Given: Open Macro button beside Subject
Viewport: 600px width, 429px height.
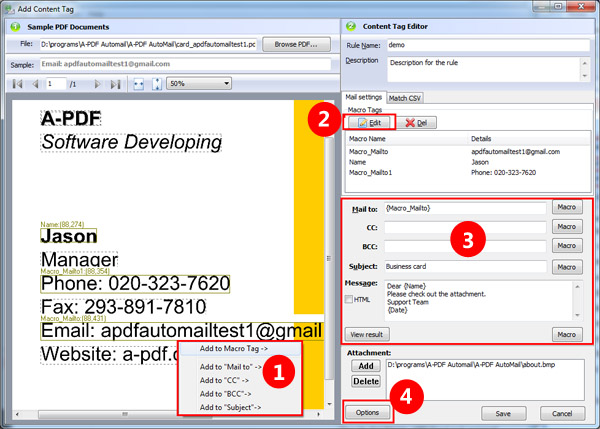Looking at the screenshot, I should (567, 267).
